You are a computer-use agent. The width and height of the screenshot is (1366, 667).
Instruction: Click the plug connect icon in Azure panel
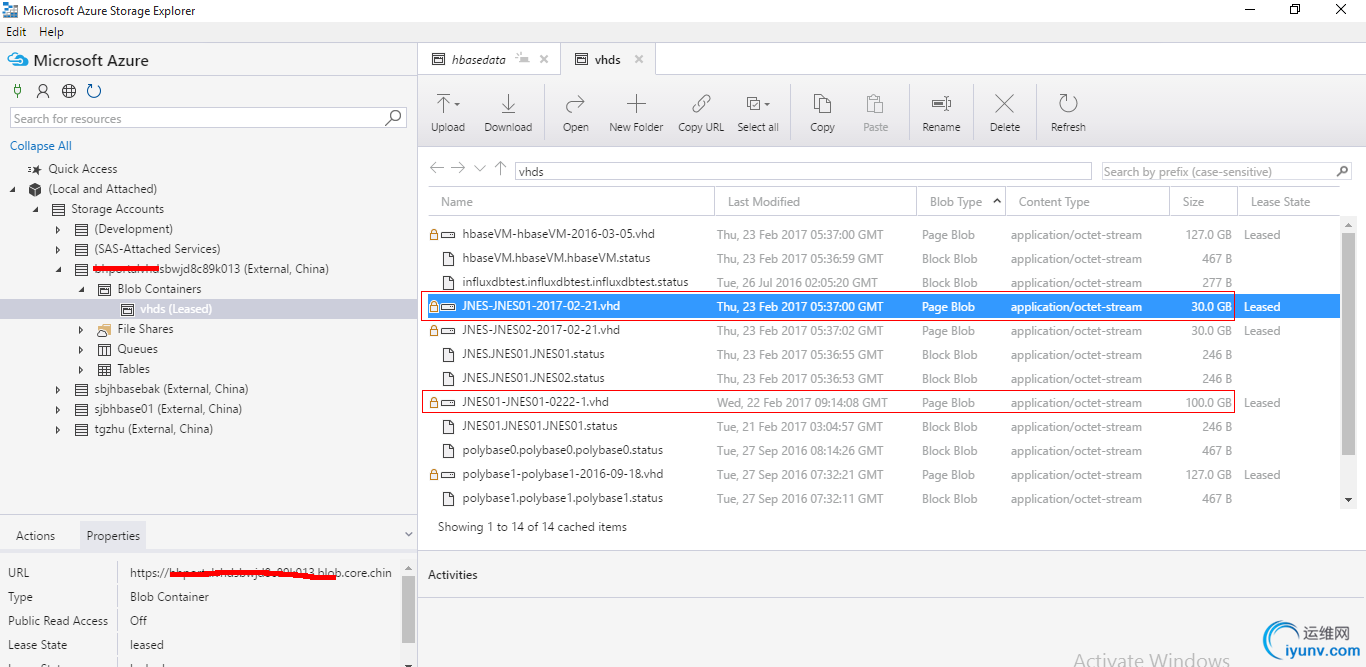(17, 91)
